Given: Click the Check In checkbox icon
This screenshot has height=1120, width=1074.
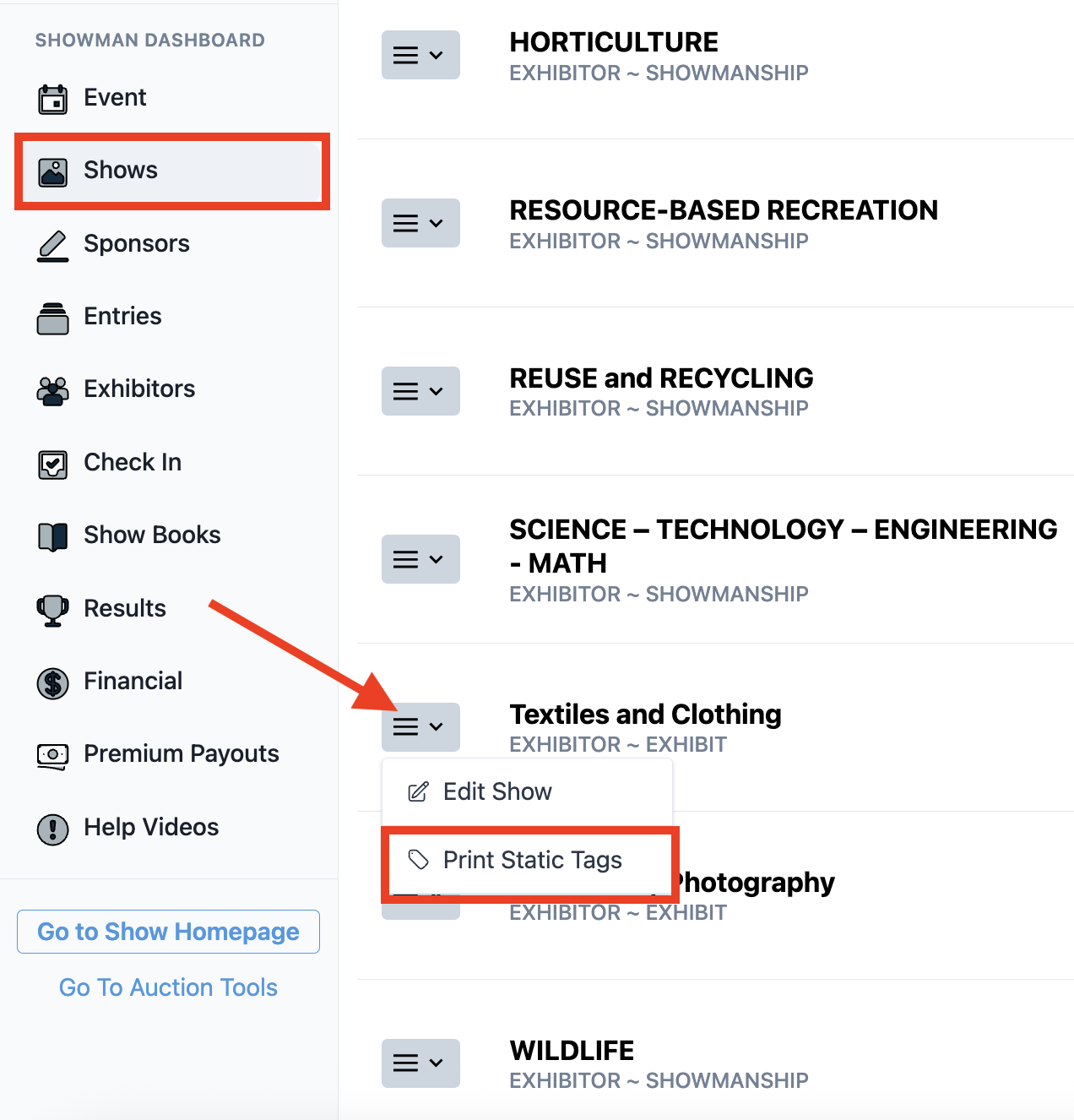Looking at the screenshot, I should click(53, 464).
